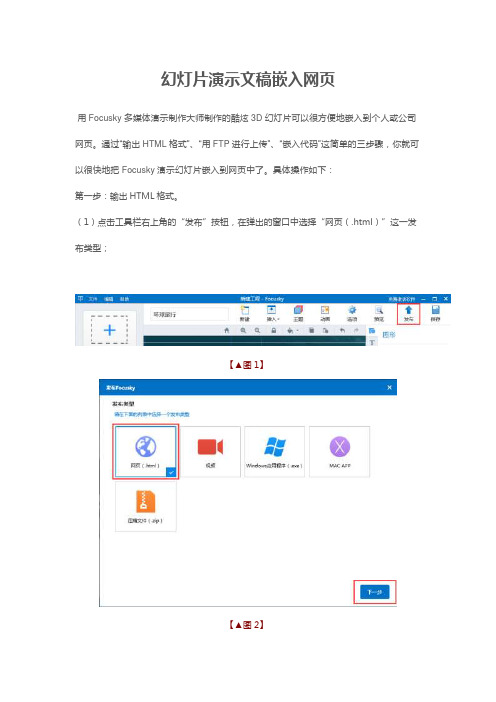
Task: Open the 选项 (Options) gear icon
Action: click(x=352, y=310)
